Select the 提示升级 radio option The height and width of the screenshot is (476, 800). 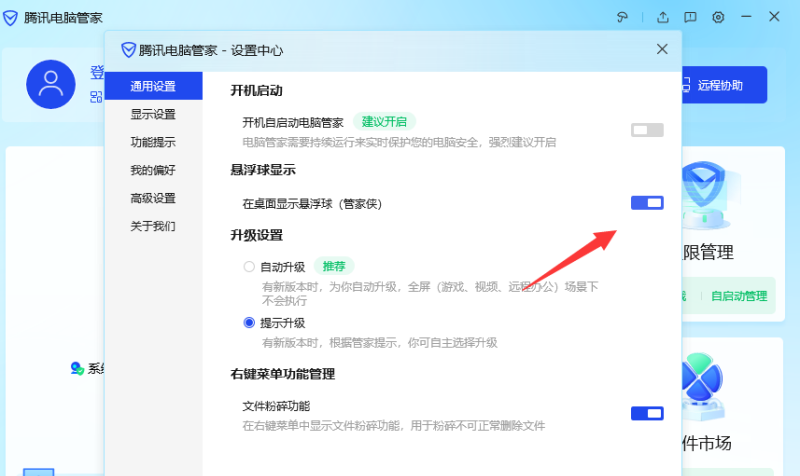tap(249, 322)
